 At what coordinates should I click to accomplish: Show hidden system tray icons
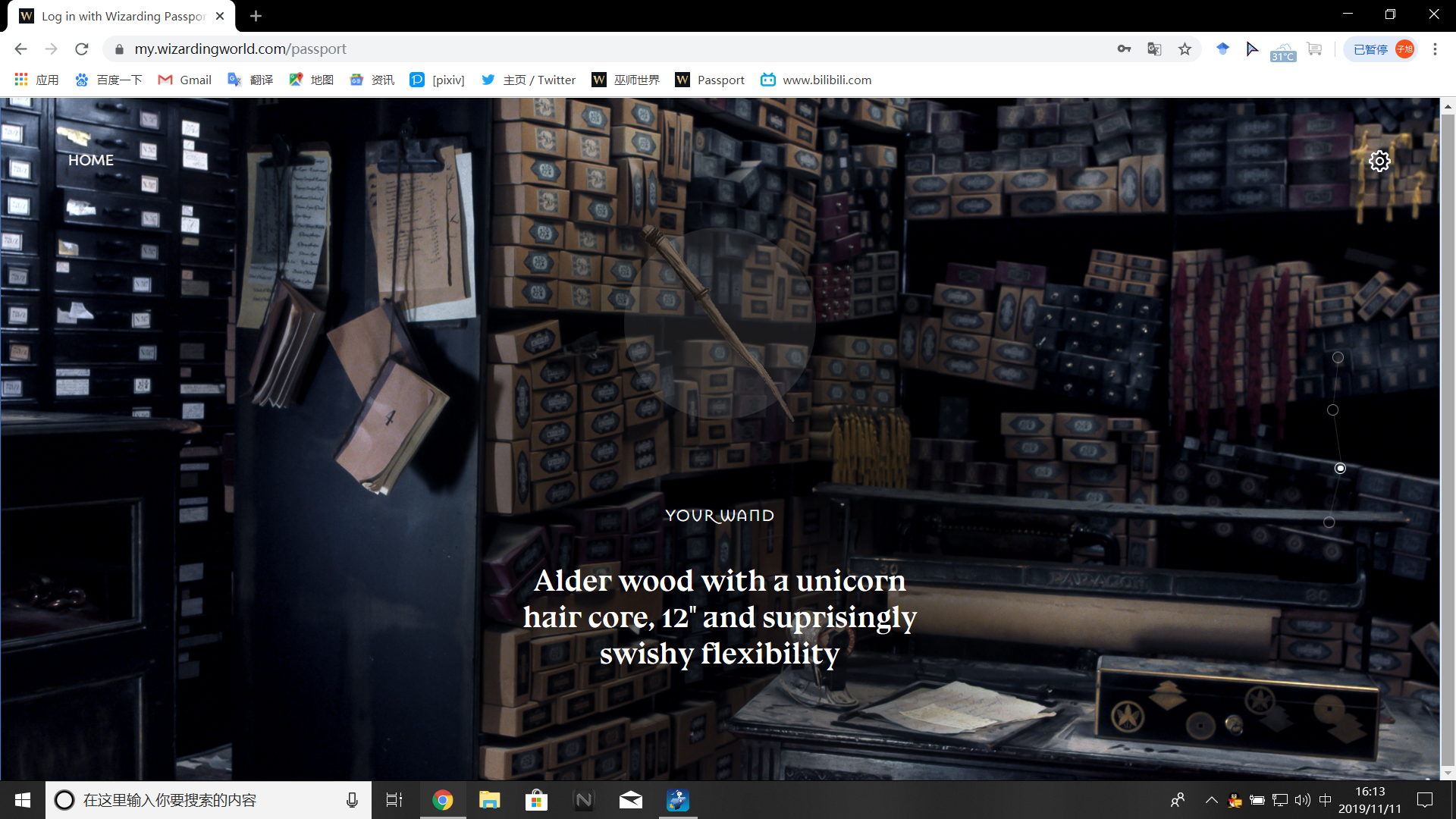(1211, 800)
